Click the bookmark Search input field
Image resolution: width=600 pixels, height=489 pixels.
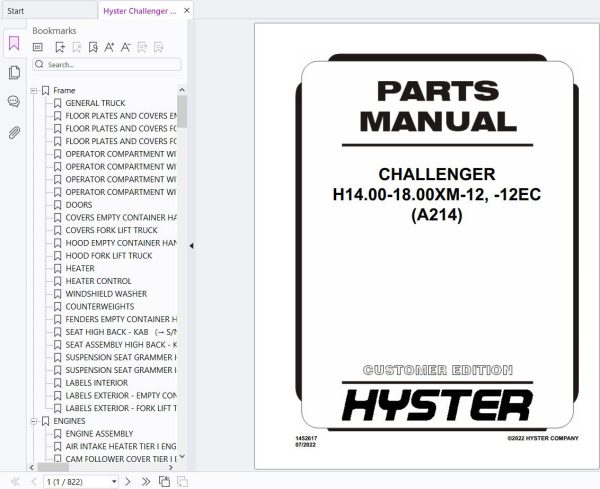coord(107,64)
